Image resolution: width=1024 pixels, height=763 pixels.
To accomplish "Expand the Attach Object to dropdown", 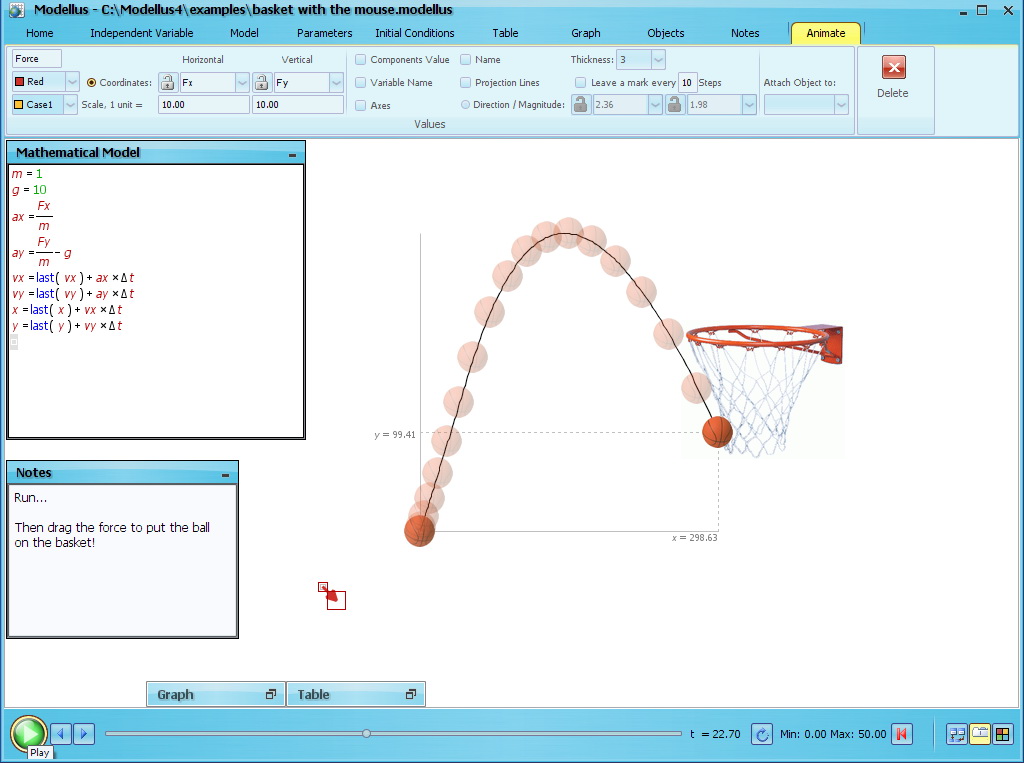I will point(841,104).
